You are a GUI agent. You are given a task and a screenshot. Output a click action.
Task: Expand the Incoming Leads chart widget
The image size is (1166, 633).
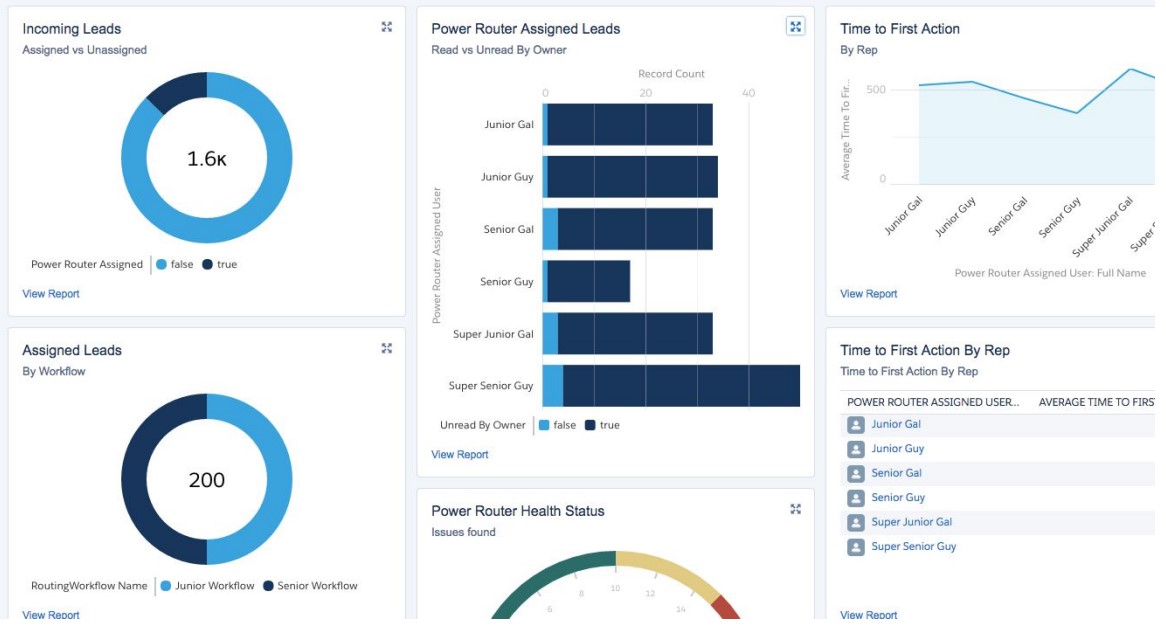click(x=387, y=27)
